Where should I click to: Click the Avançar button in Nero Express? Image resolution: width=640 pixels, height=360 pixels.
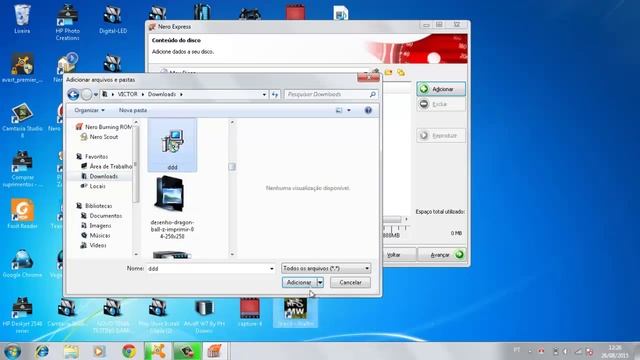point(443,255)
